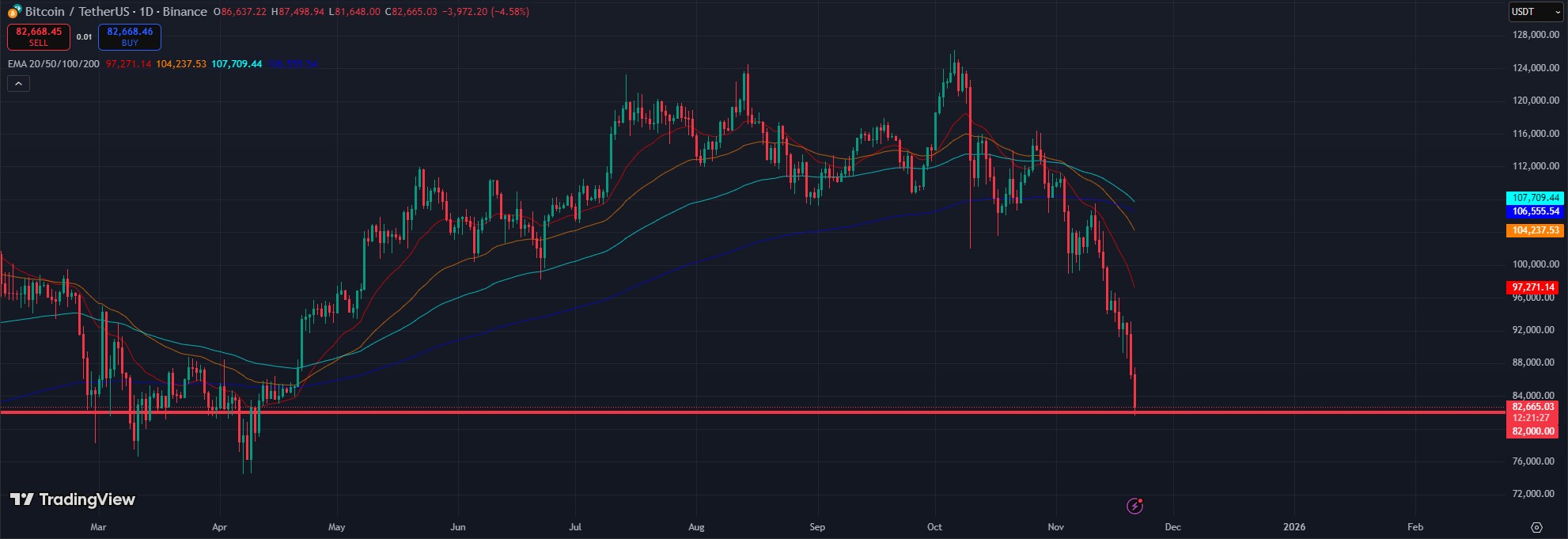The height and width of the screenshot is (539, 1568).
Task: Click the Jun label on the time axis
Action: click(457, 527)
